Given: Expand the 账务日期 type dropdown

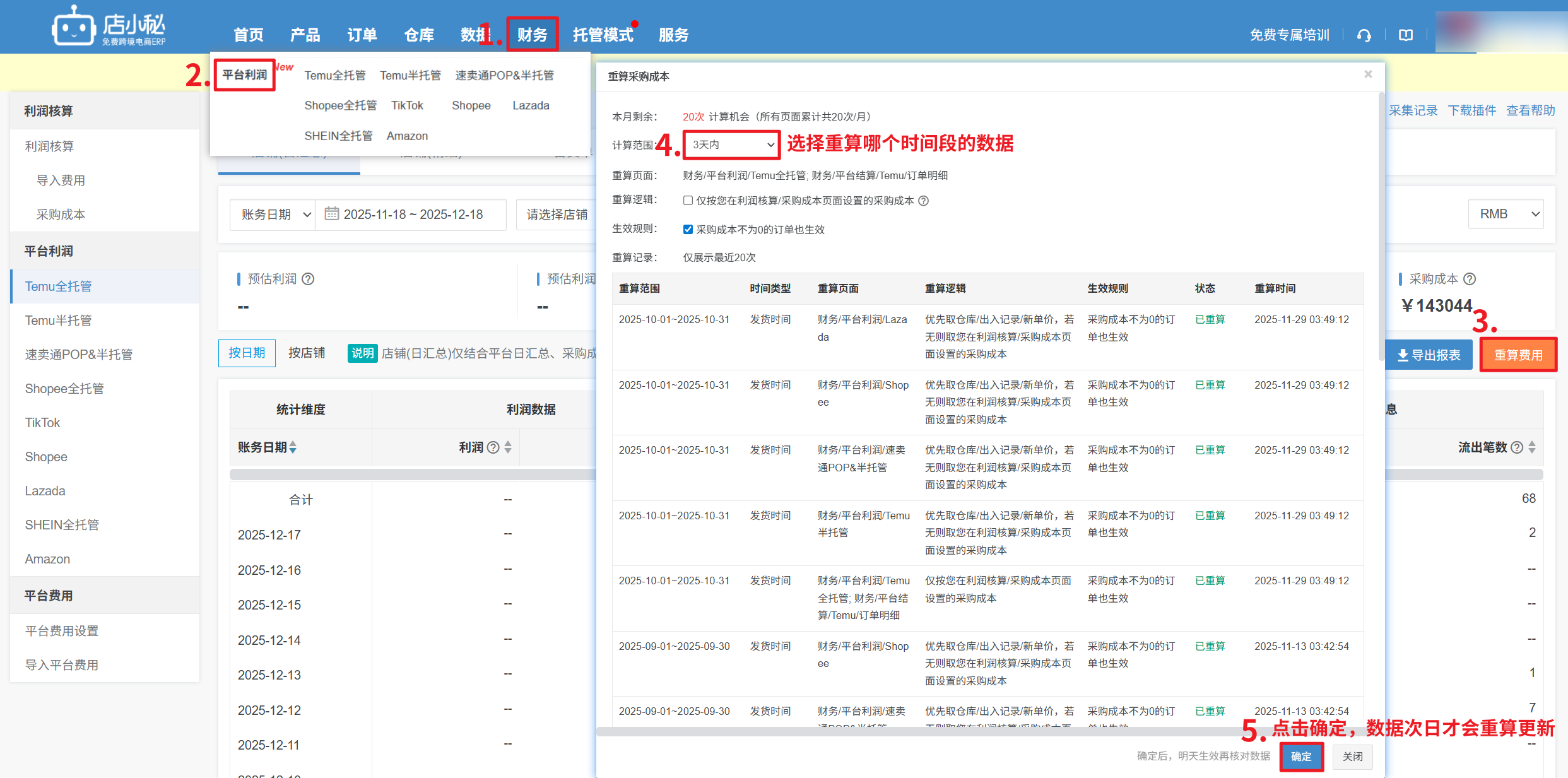Looking at the screenshot, I should [273, 215].
